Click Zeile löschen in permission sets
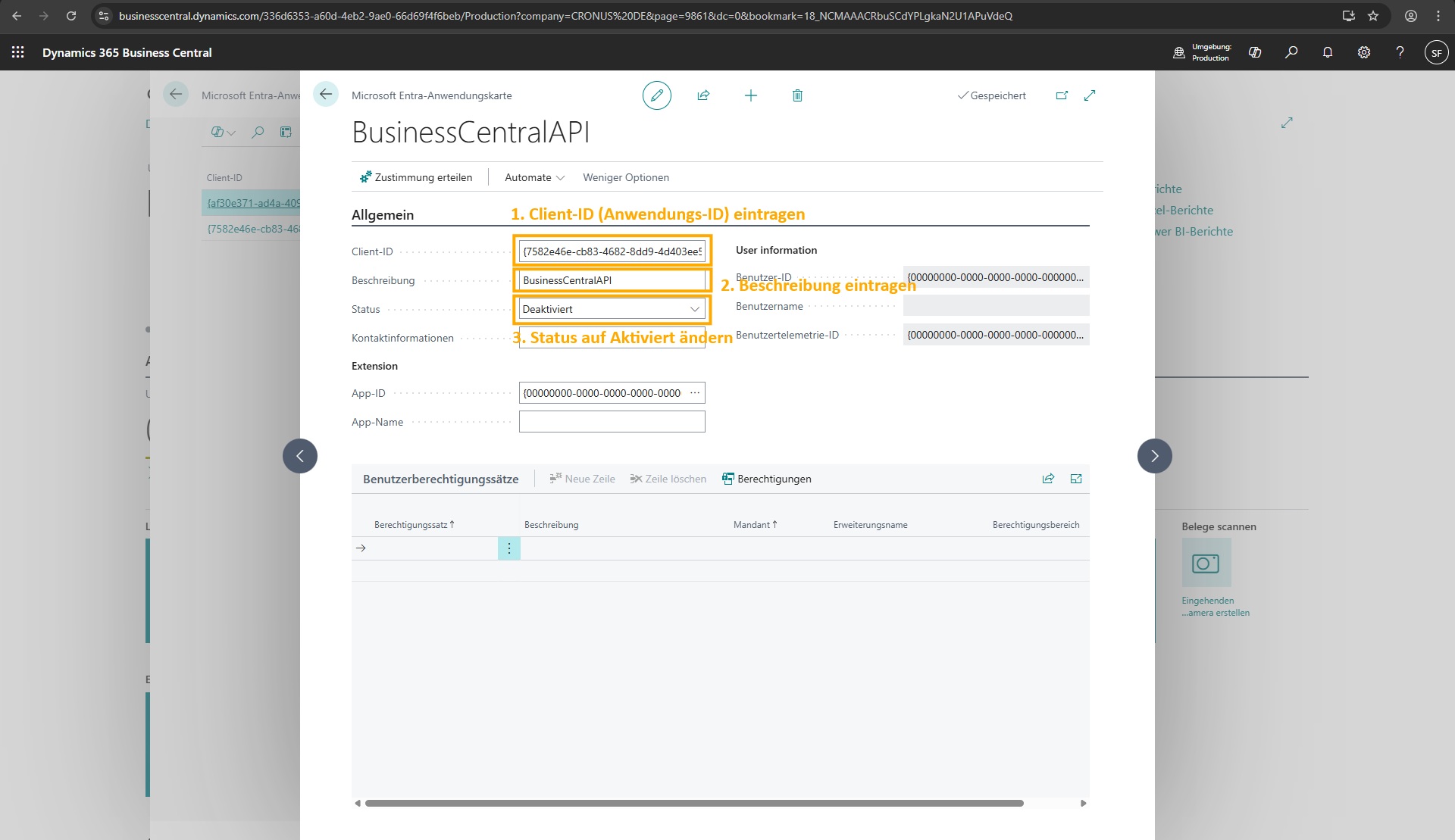 (x=668, y=479)
